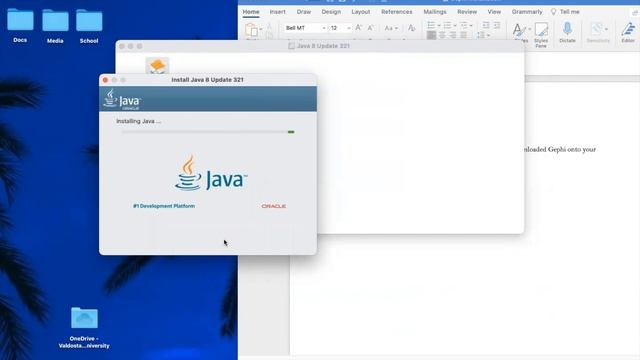Viewport: 640px width, 360px height.
Task: Open the line spacing dropdown in Word
Action: click(483, 36)
